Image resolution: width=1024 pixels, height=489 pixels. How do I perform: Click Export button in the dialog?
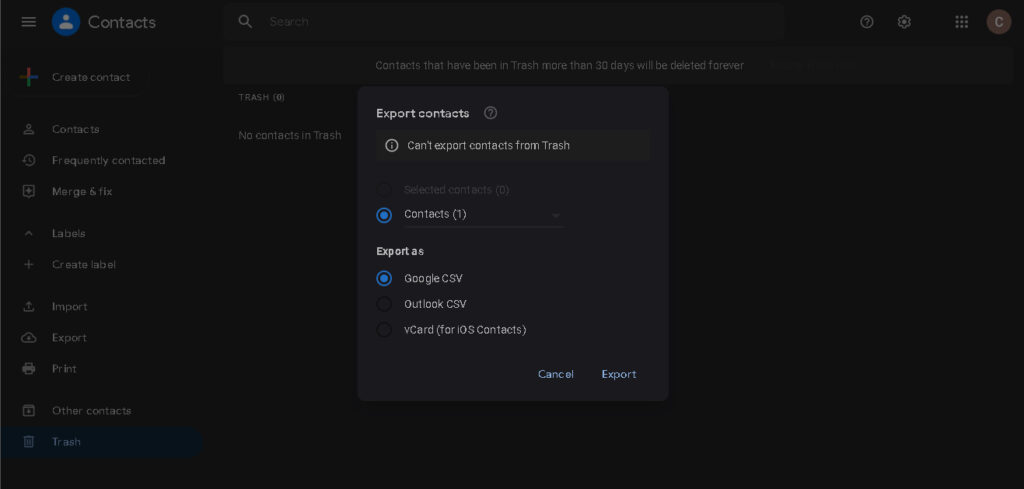[619, 374]
